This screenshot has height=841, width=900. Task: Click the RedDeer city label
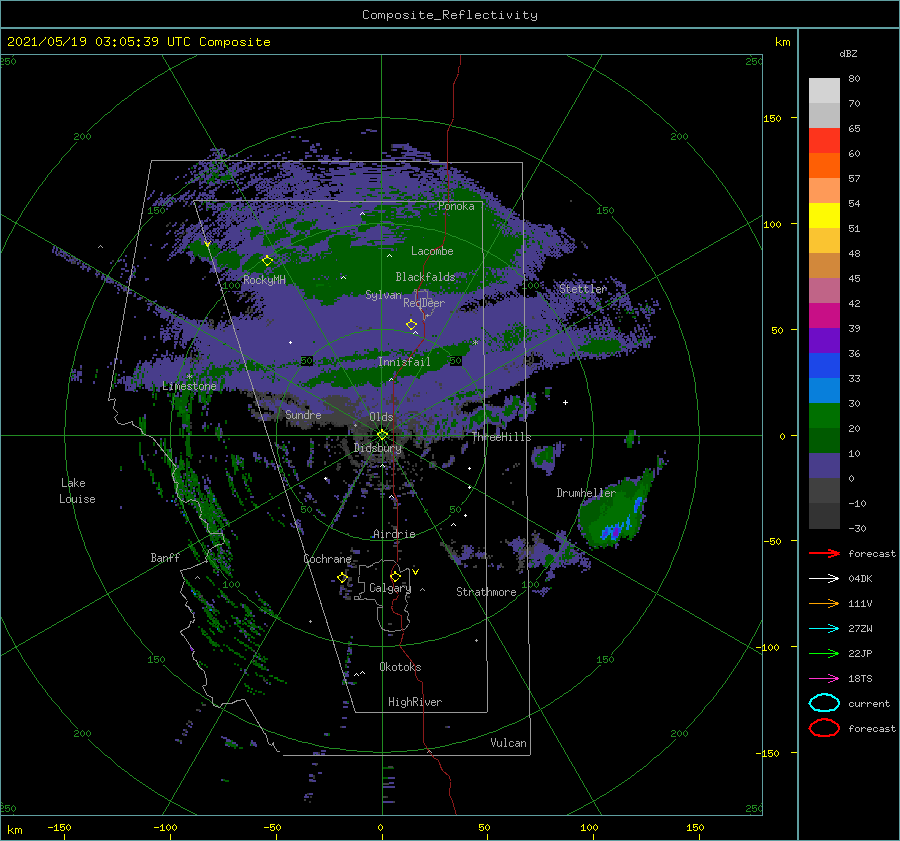[x=424, y=303]
